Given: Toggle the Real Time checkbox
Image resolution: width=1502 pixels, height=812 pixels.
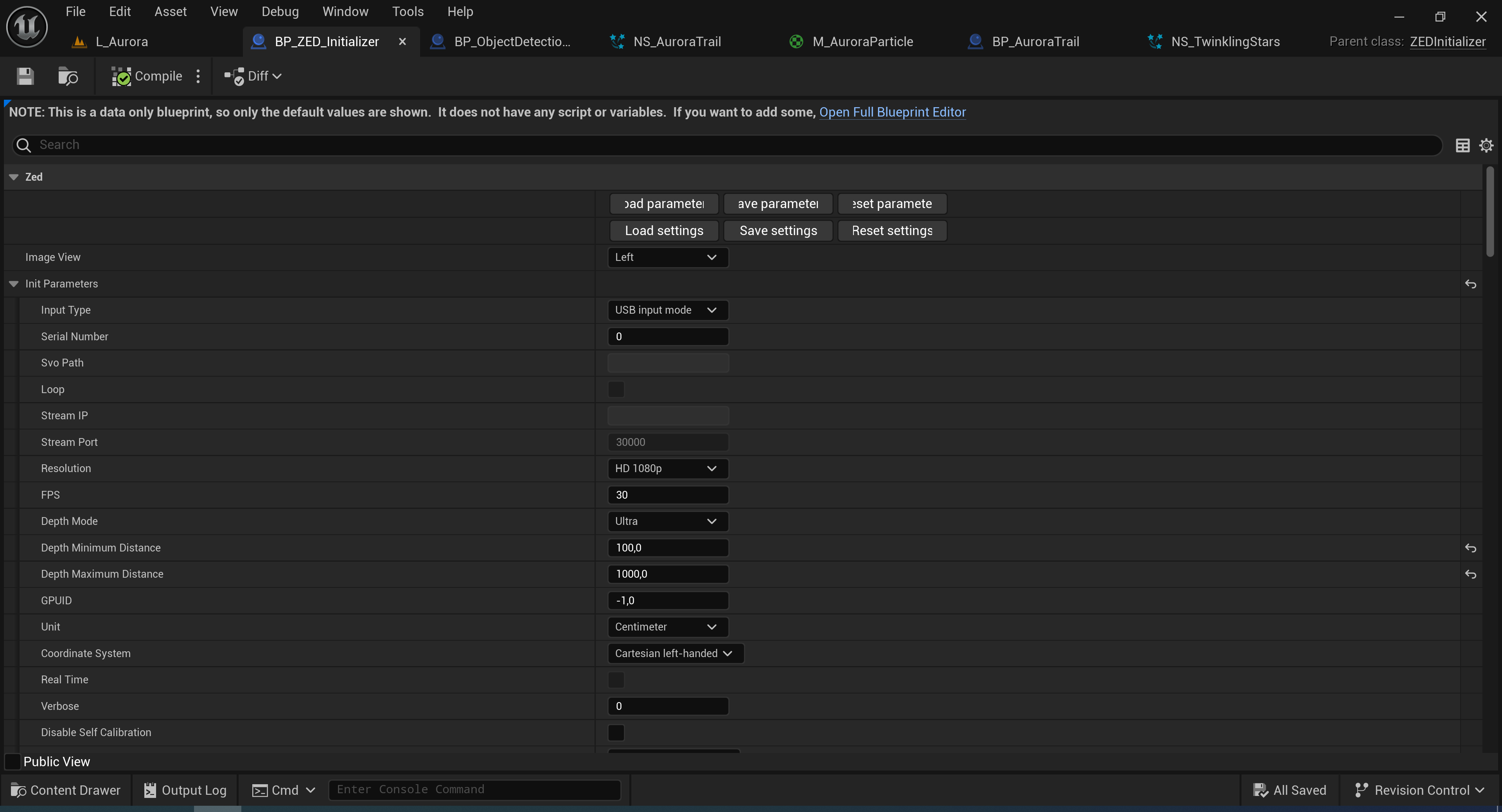Looking at the screenshot, I should (616, 680).
